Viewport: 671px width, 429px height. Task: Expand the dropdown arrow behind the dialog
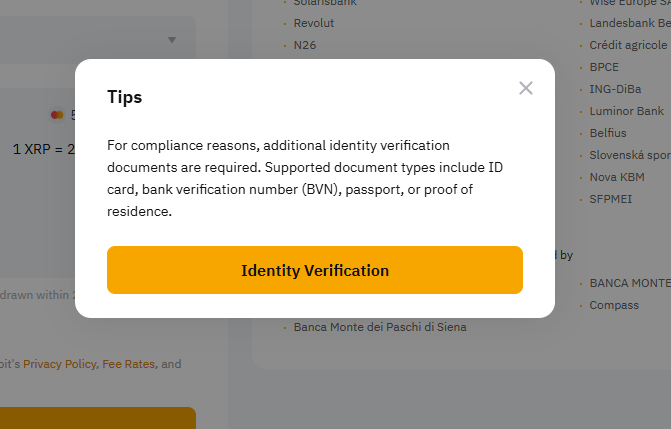pyautogui.click(x=172, y=40)
